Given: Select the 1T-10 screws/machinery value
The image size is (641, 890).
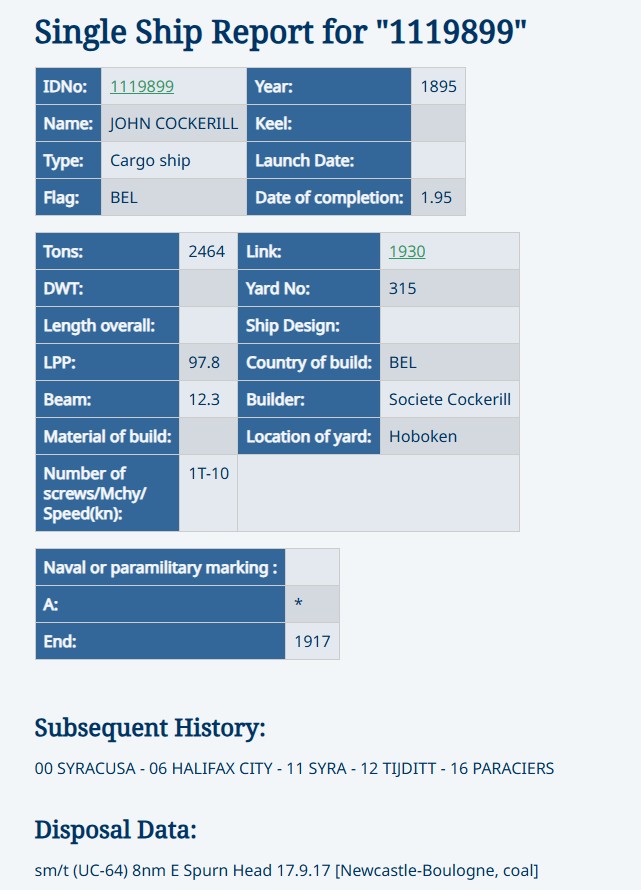Looking at the screenshot, I should tap(208, 473).
